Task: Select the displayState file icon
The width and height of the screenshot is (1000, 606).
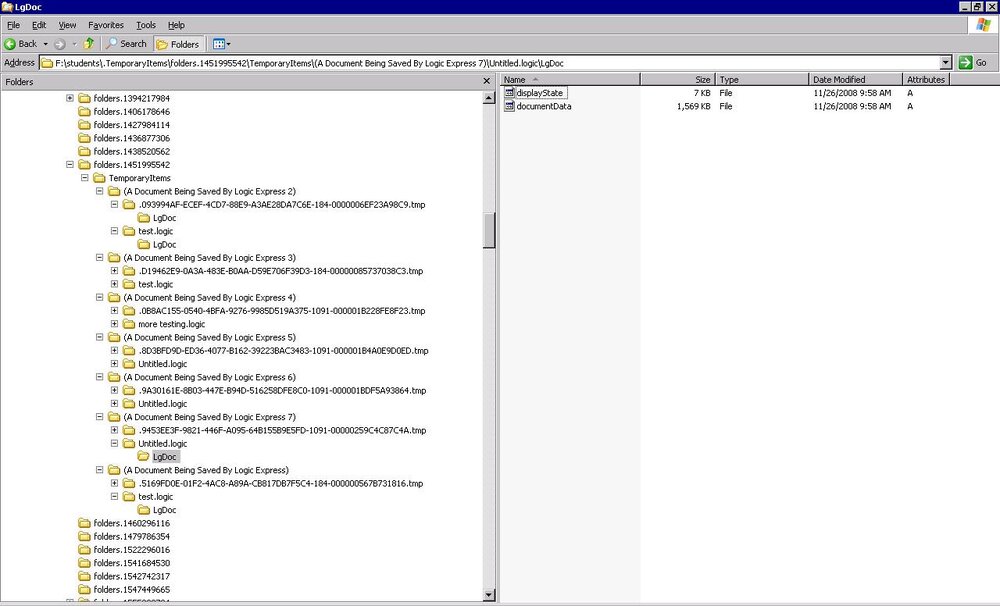Action: click(x=509, y=92)
